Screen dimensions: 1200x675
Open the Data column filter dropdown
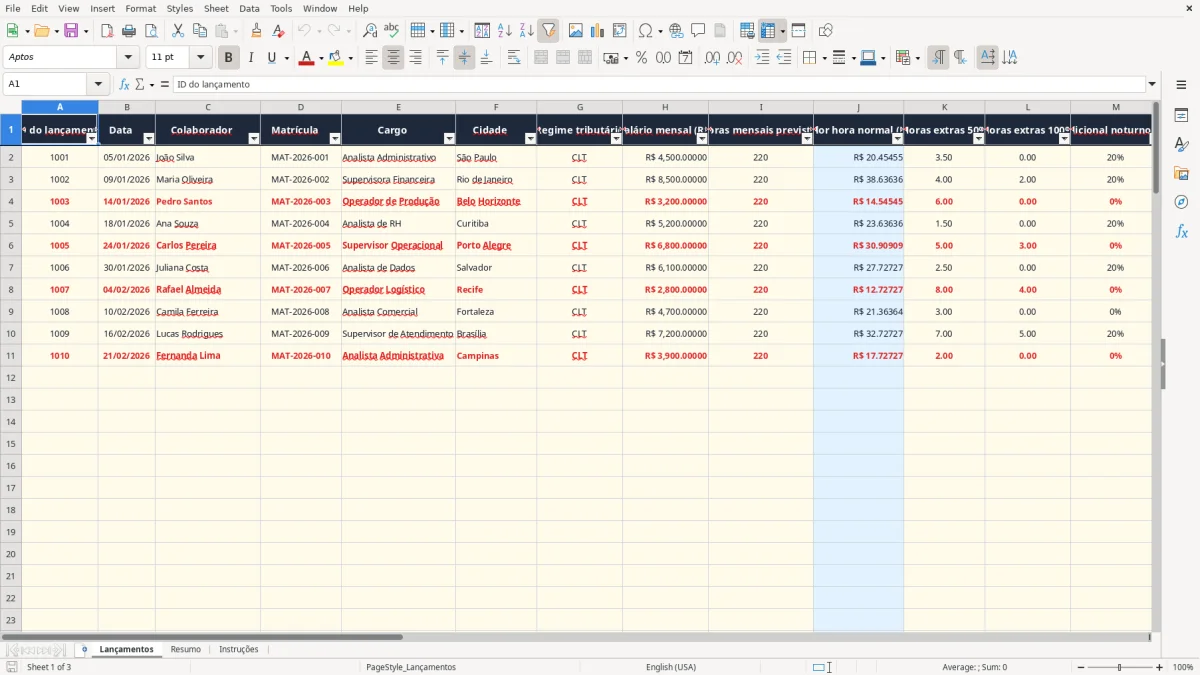(149, 139)
